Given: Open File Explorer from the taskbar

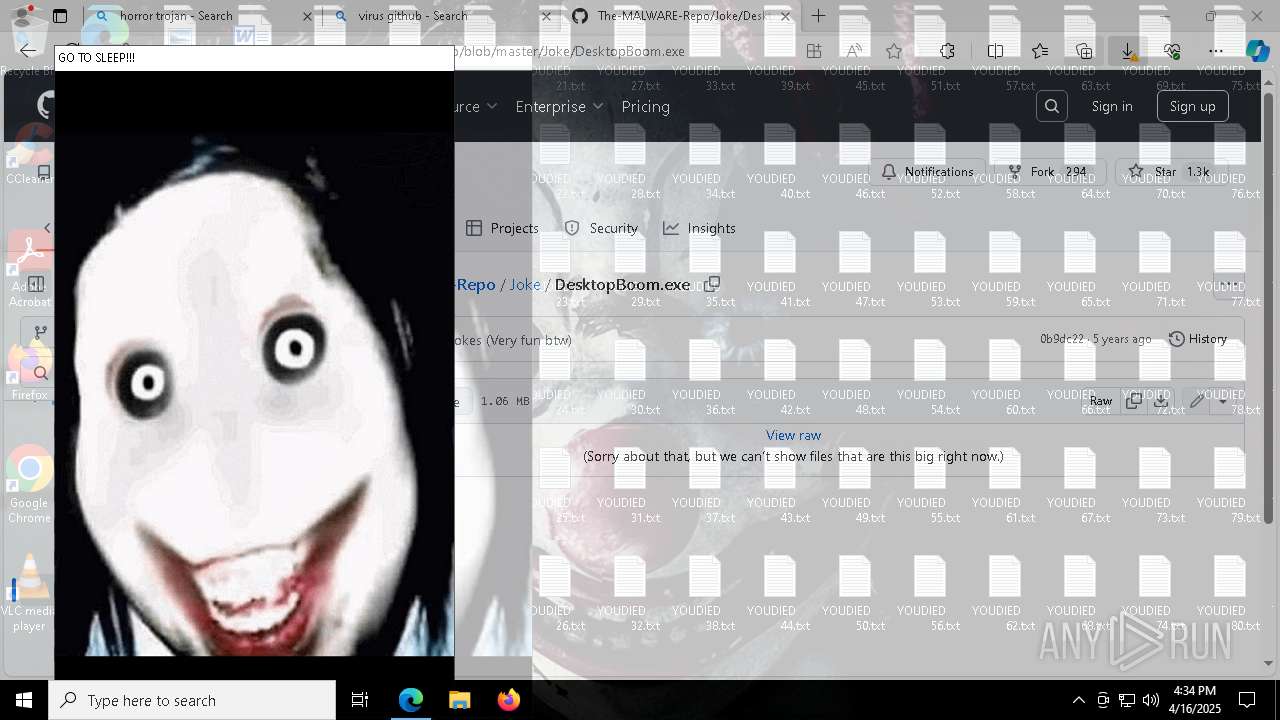Looking at the screenshot, I should (x=459, y=700).
